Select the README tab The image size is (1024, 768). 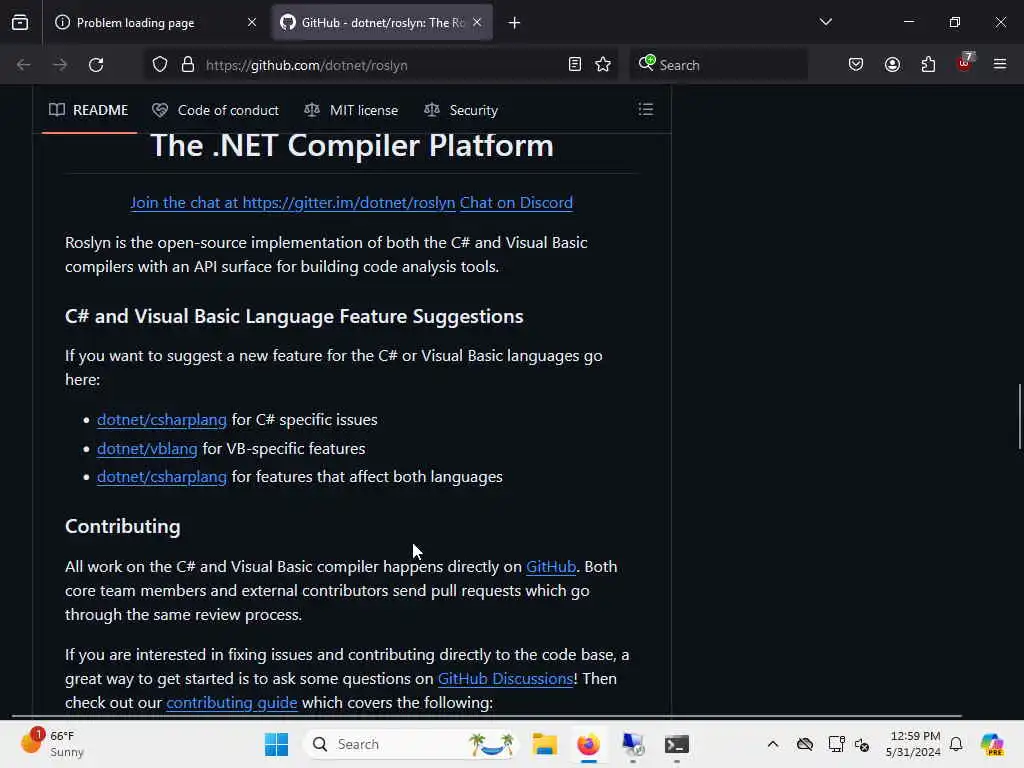[x=89, y=110]
